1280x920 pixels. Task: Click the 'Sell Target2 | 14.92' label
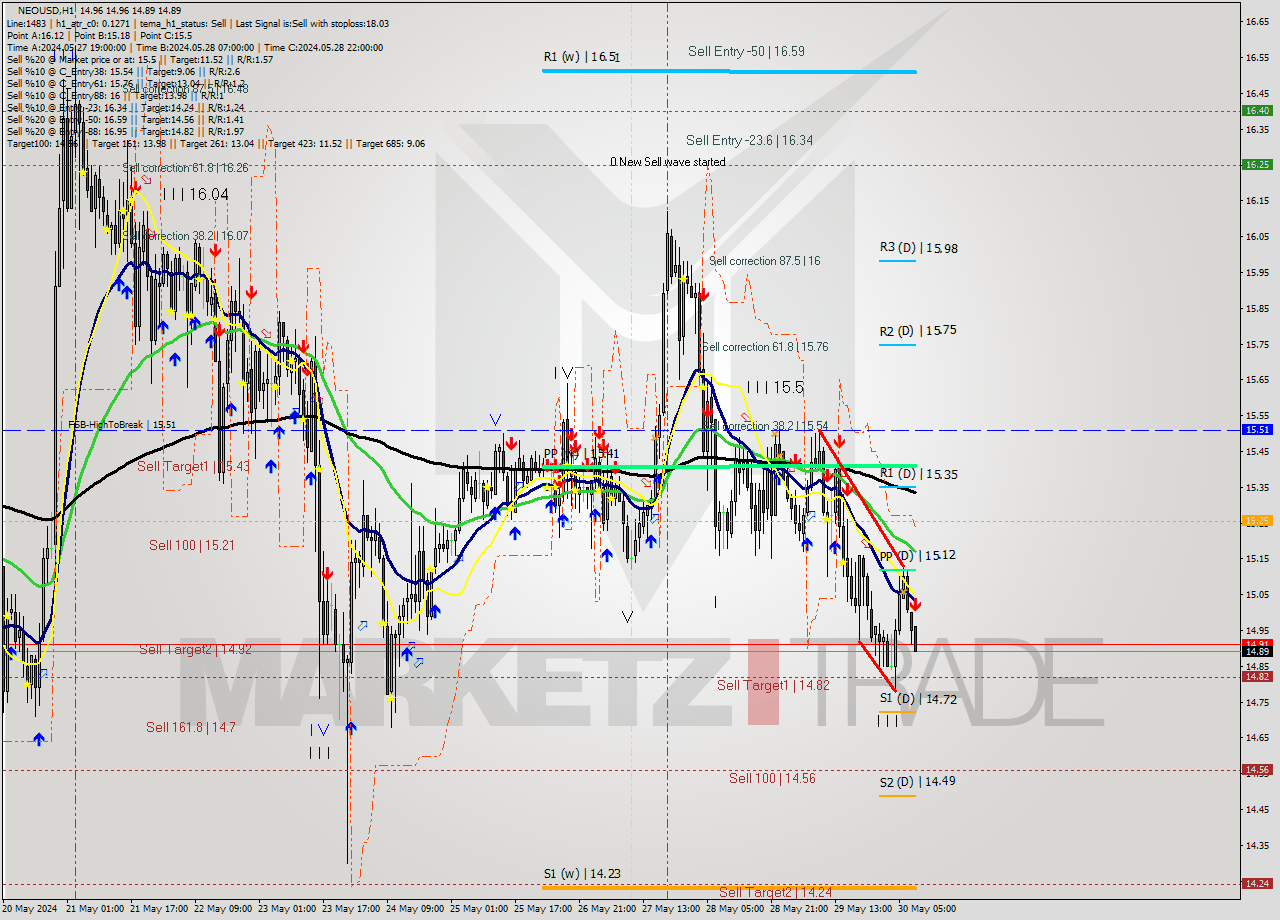coord(195,649)
